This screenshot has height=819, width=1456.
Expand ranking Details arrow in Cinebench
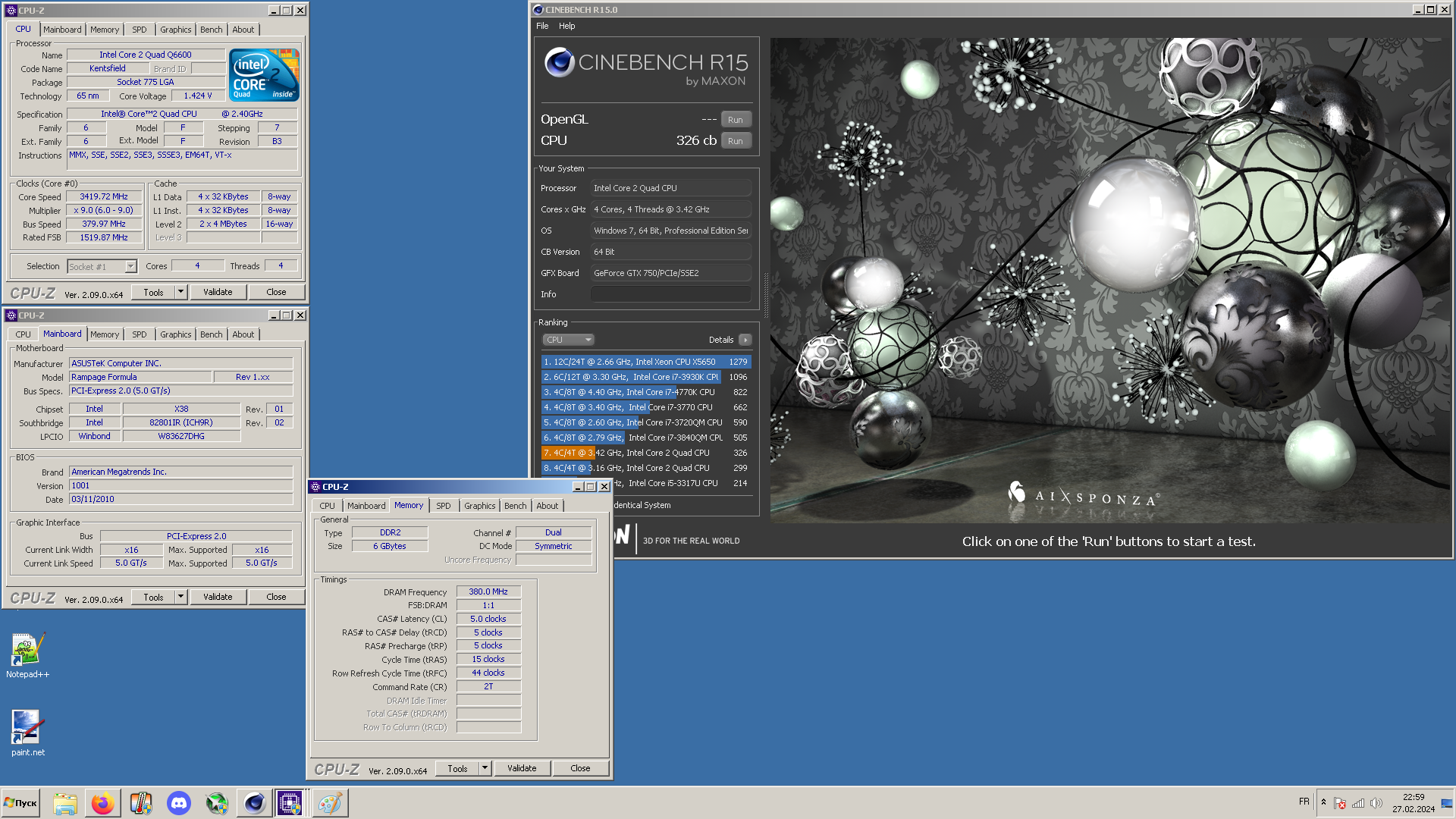[745, 340]
